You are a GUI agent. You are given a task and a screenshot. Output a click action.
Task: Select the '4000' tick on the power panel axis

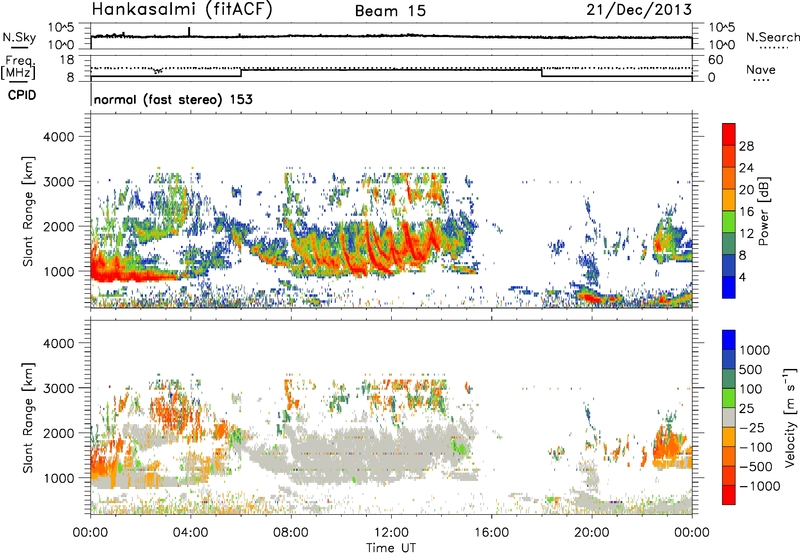58,137
